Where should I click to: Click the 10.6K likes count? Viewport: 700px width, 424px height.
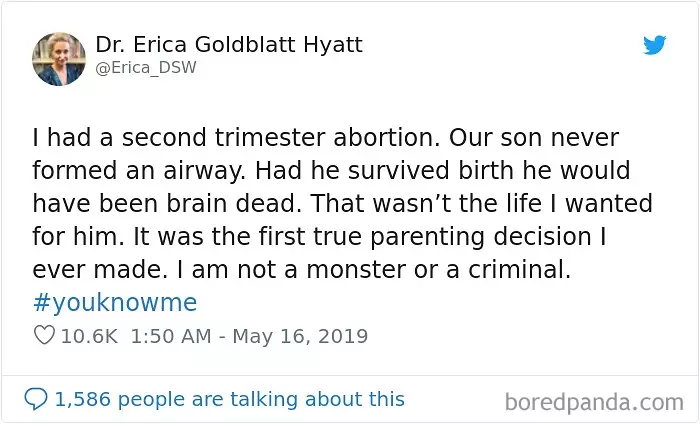89,336
